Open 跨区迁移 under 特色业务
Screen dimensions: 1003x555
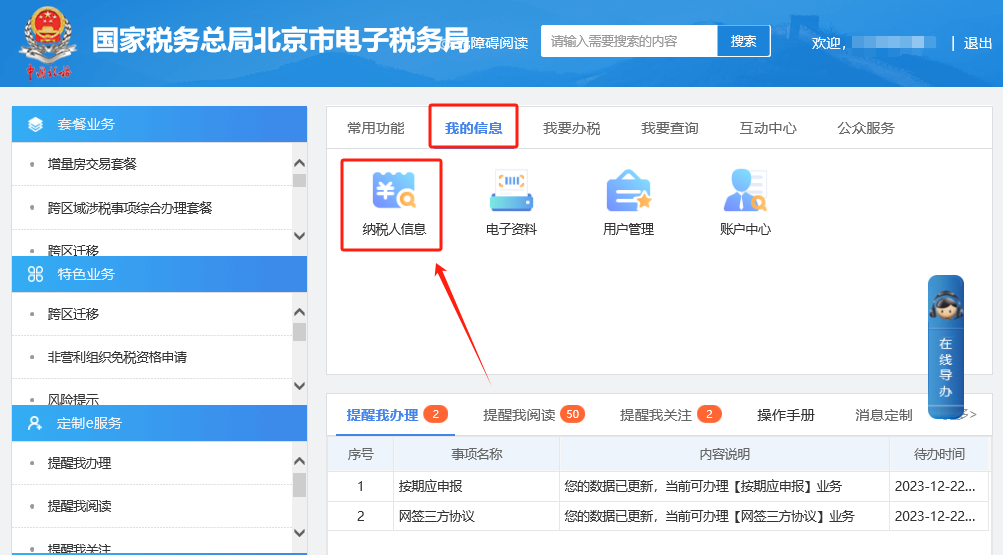(x=73, y=314)
